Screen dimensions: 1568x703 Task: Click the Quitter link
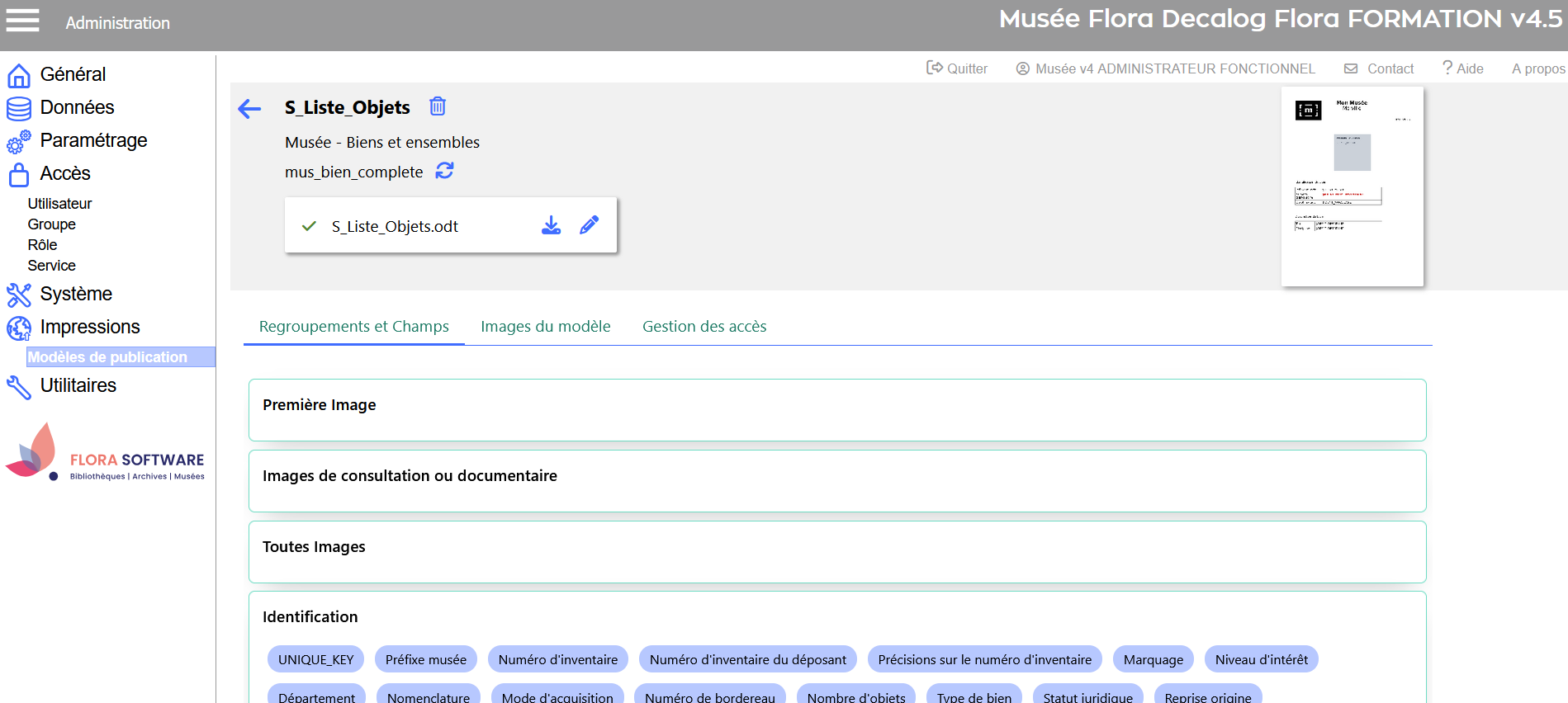click(x=967, y=68)
